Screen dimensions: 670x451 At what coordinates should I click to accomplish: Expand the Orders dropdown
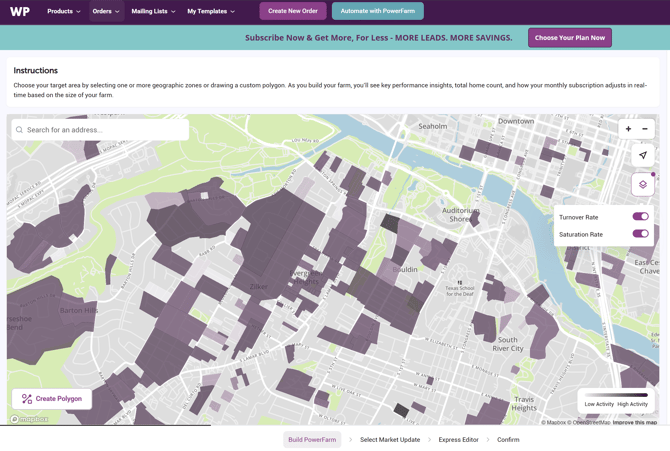[106, 12]
